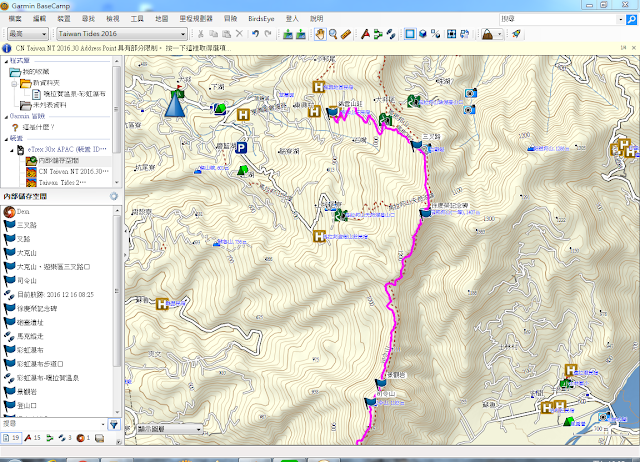Open the Taiwan Tides 2016 map dropdown
The width and height of the screenshot is (640, 462).
click(122, 34)
